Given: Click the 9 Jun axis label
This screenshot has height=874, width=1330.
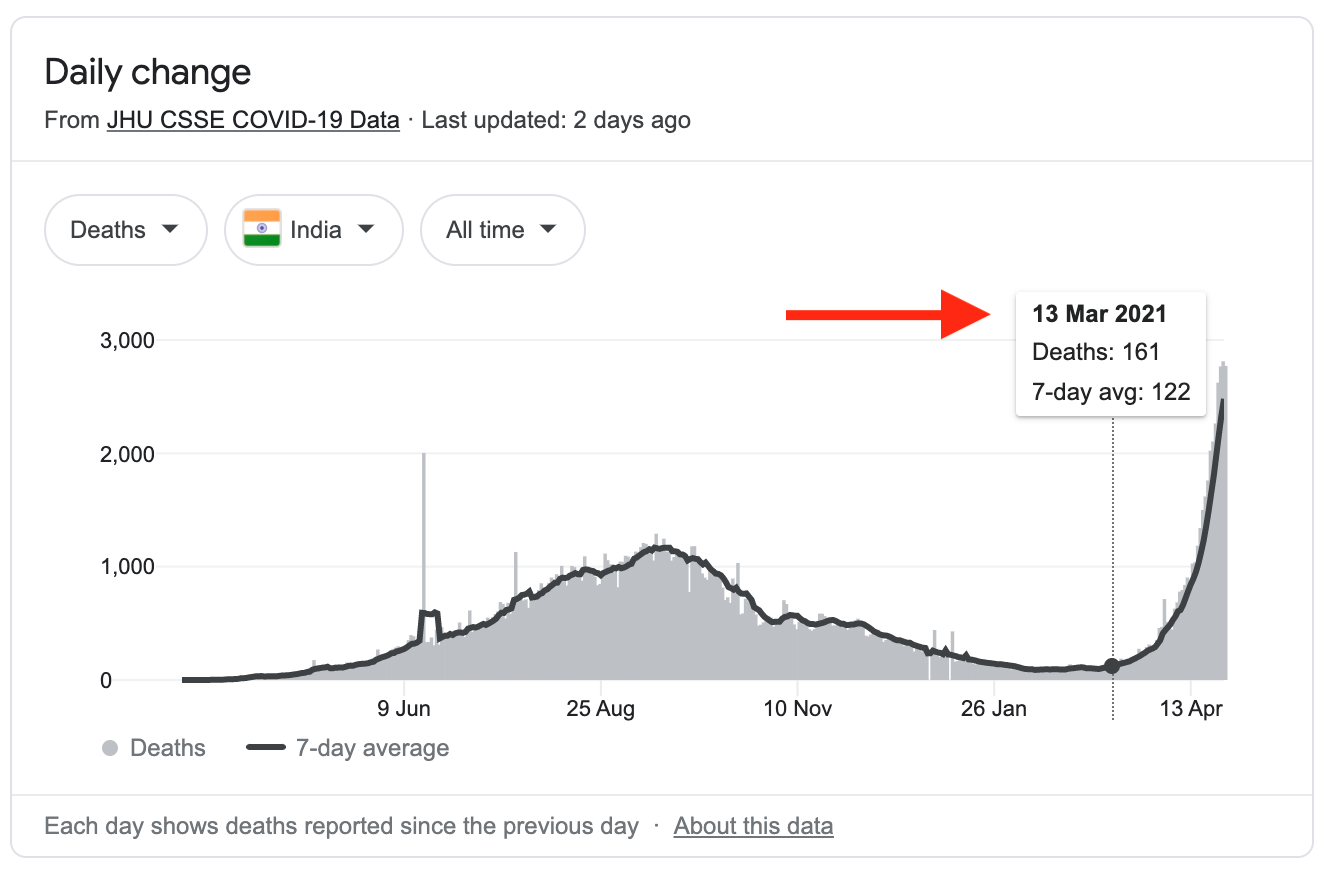Looking at the screenshot, I should pos(404,710).
